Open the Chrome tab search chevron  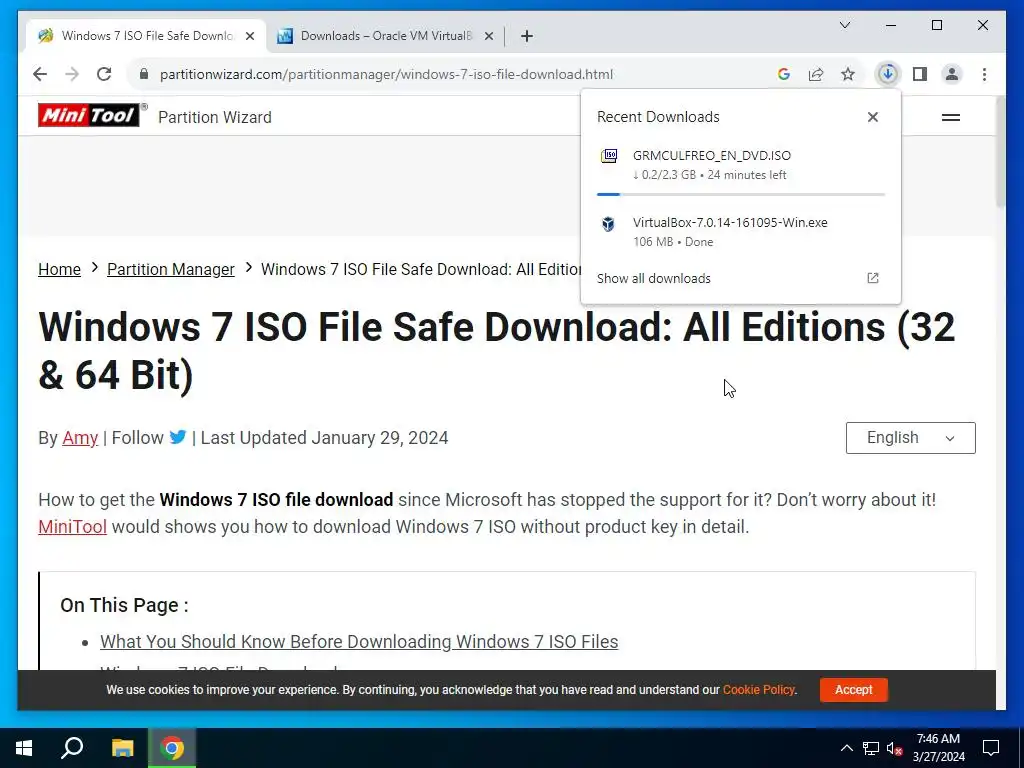click(845, 25)
